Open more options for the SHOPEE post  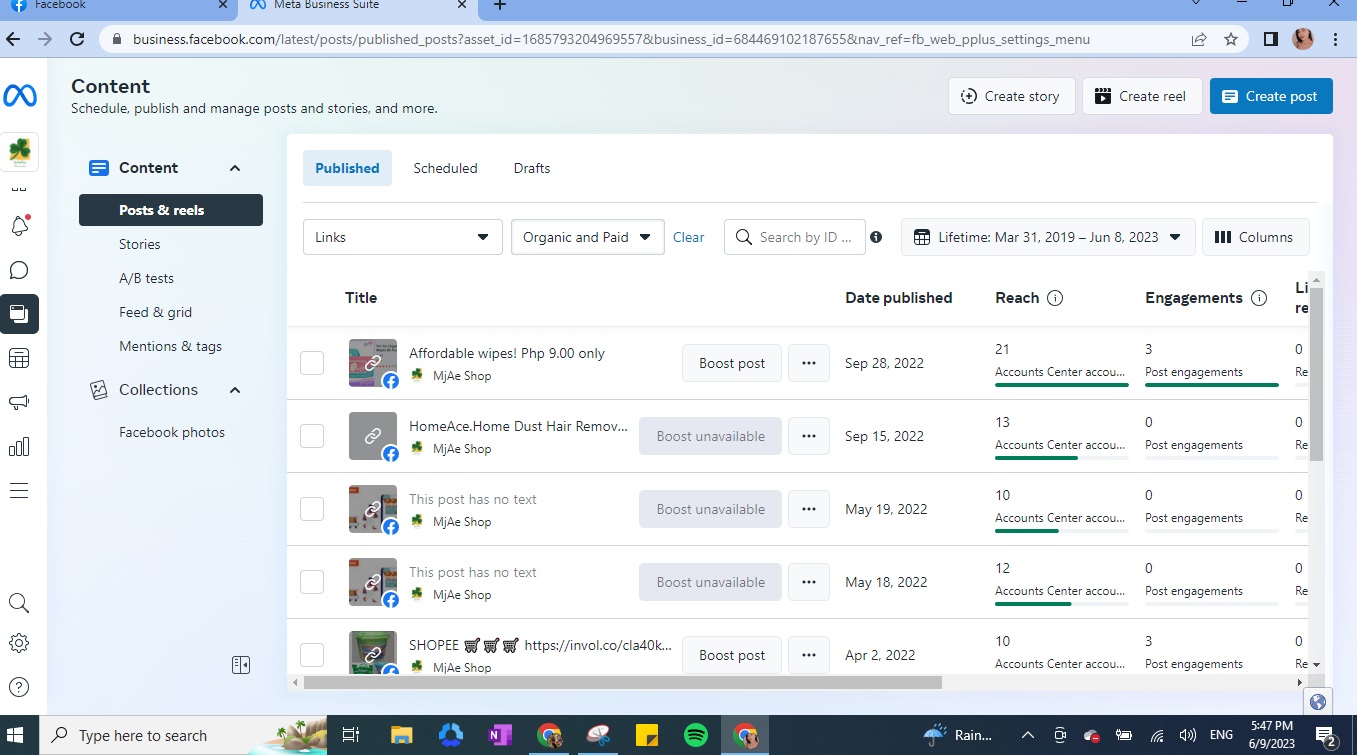809,655
